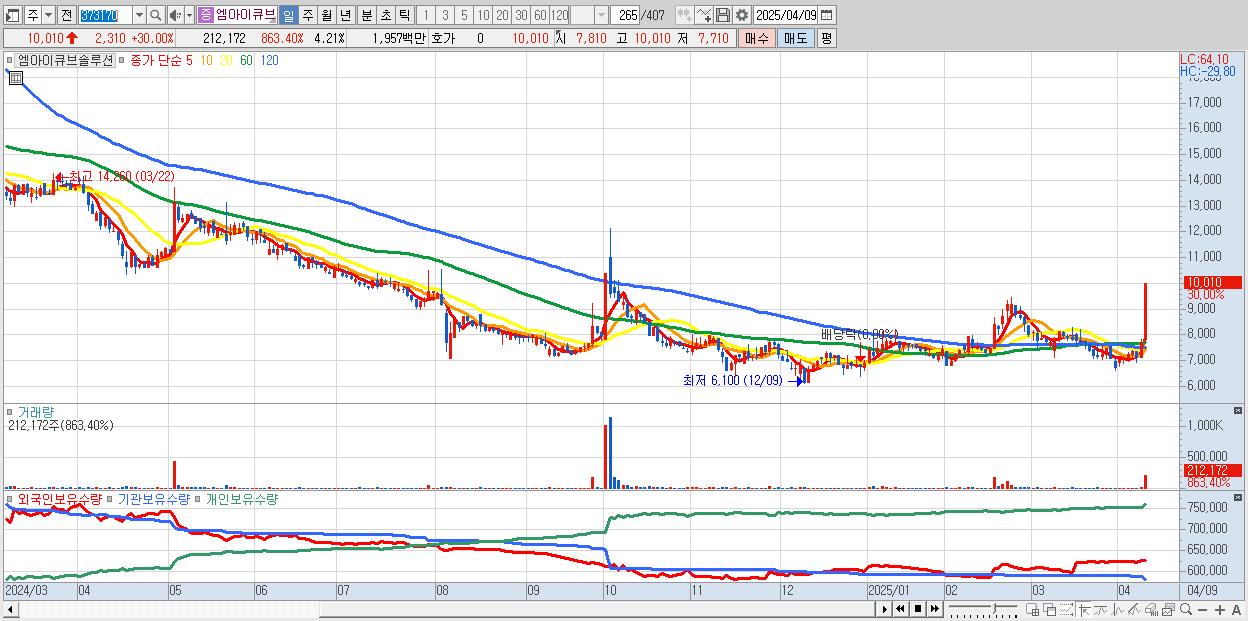Click the rewind double-arrow button
Image resolution: width=1248 pixels, height=621 pixels.
(x=900, y=609)
